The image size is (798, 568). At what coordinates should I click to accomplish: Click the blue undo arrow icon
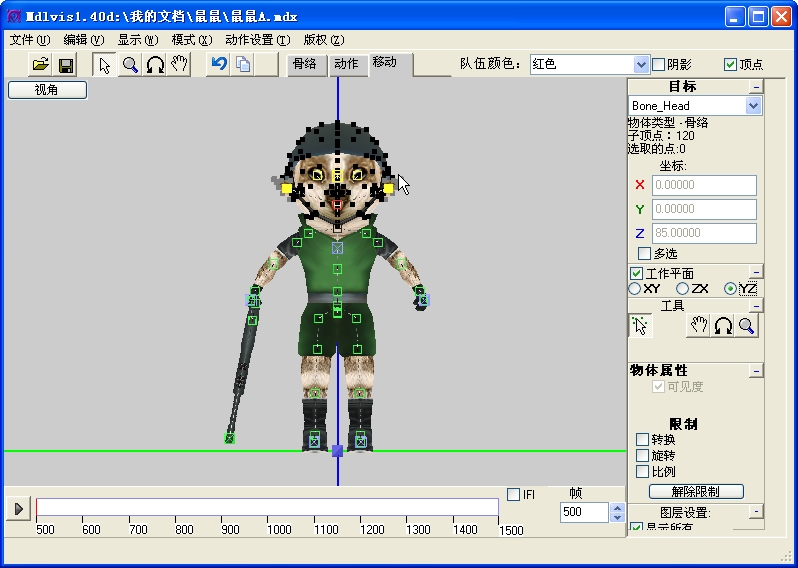tap(218, 65)
